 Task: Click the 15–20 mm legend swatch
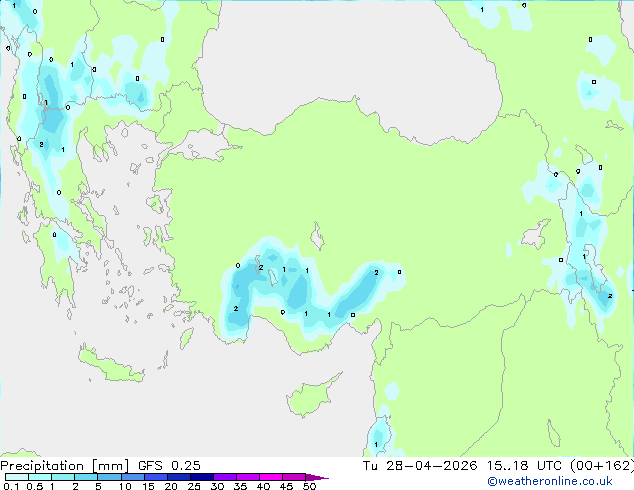tap(155, 477)
